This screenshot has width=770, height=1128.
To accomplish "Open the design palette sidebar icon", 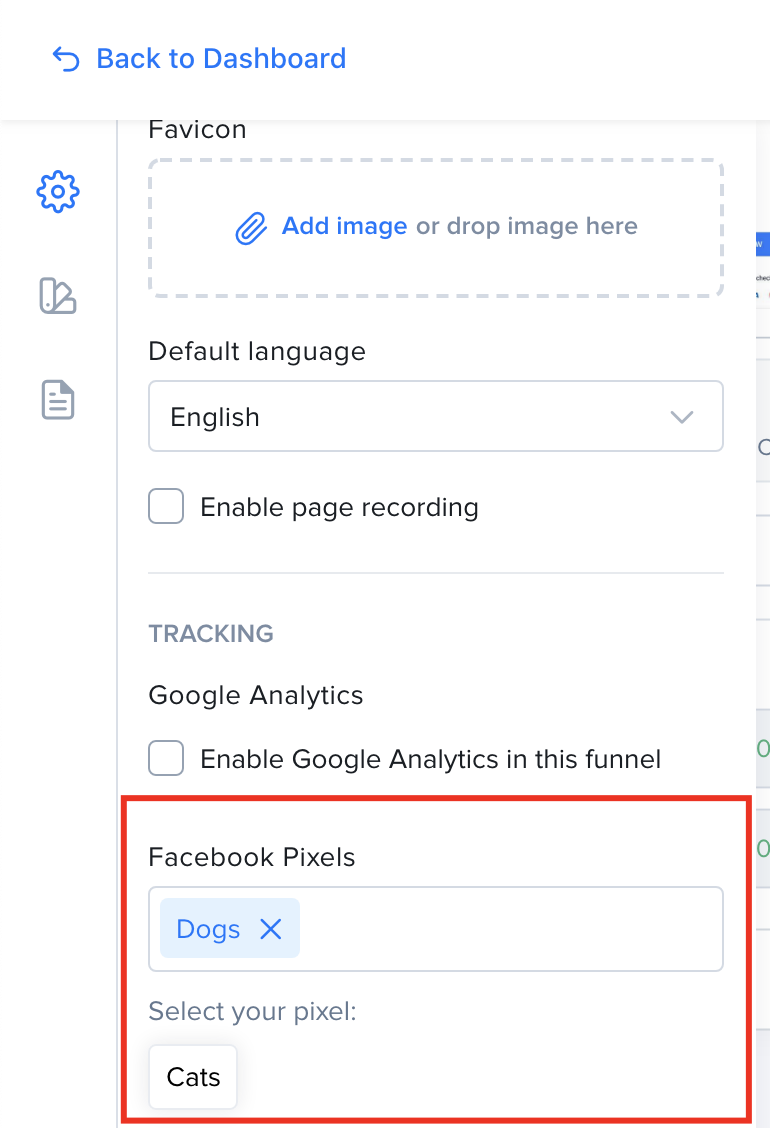I will click(58, 296).
